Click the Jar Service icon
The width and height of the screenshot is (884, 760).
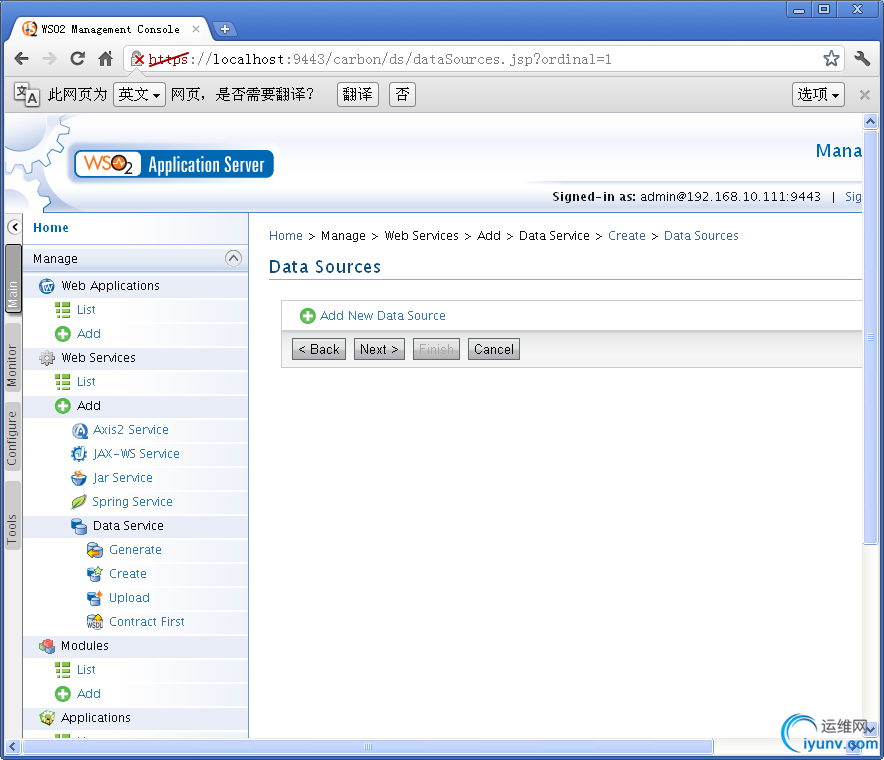click(x=79, y=478)
